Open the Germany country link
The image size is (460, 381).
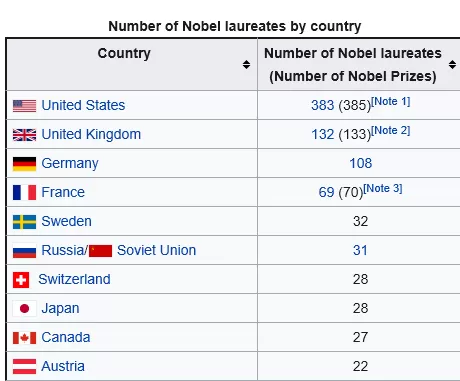[70, 163]
